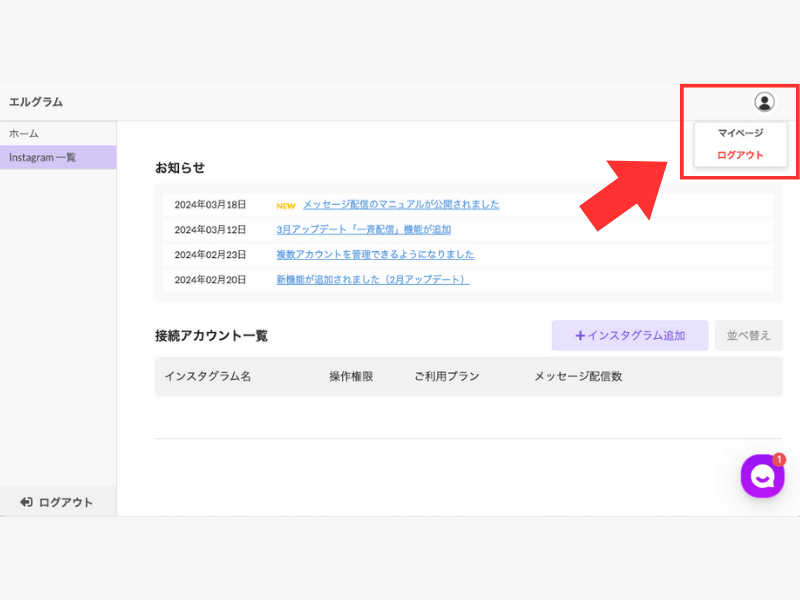Open 新機能が追加されました（2月アップデート） link
Image resolution: width=800 pixels, height=600 pixels.
373,280
